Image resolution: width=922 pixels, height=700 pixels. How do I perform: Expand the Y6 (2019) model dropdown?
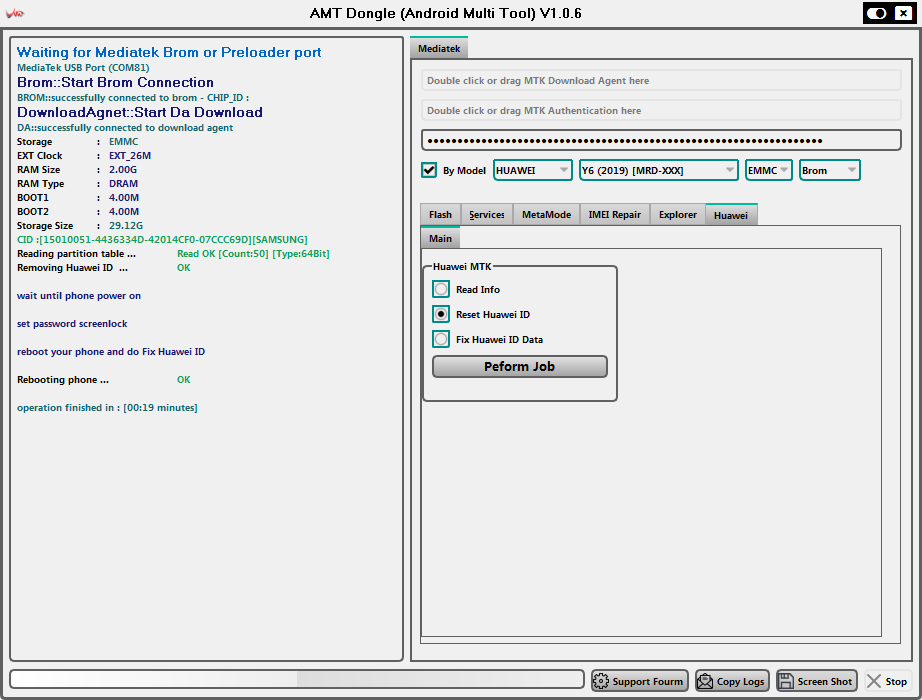658,170
